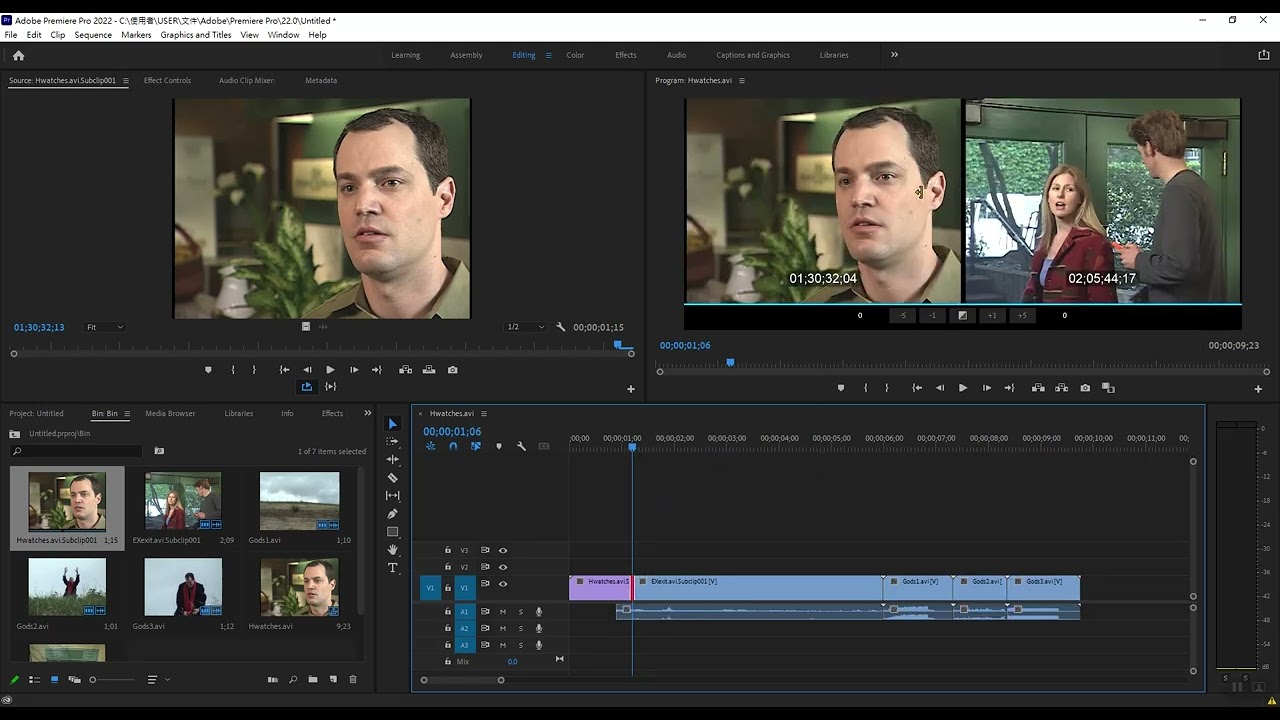
Task: Enable voice-over record on A1
Action: coord(539,611)
